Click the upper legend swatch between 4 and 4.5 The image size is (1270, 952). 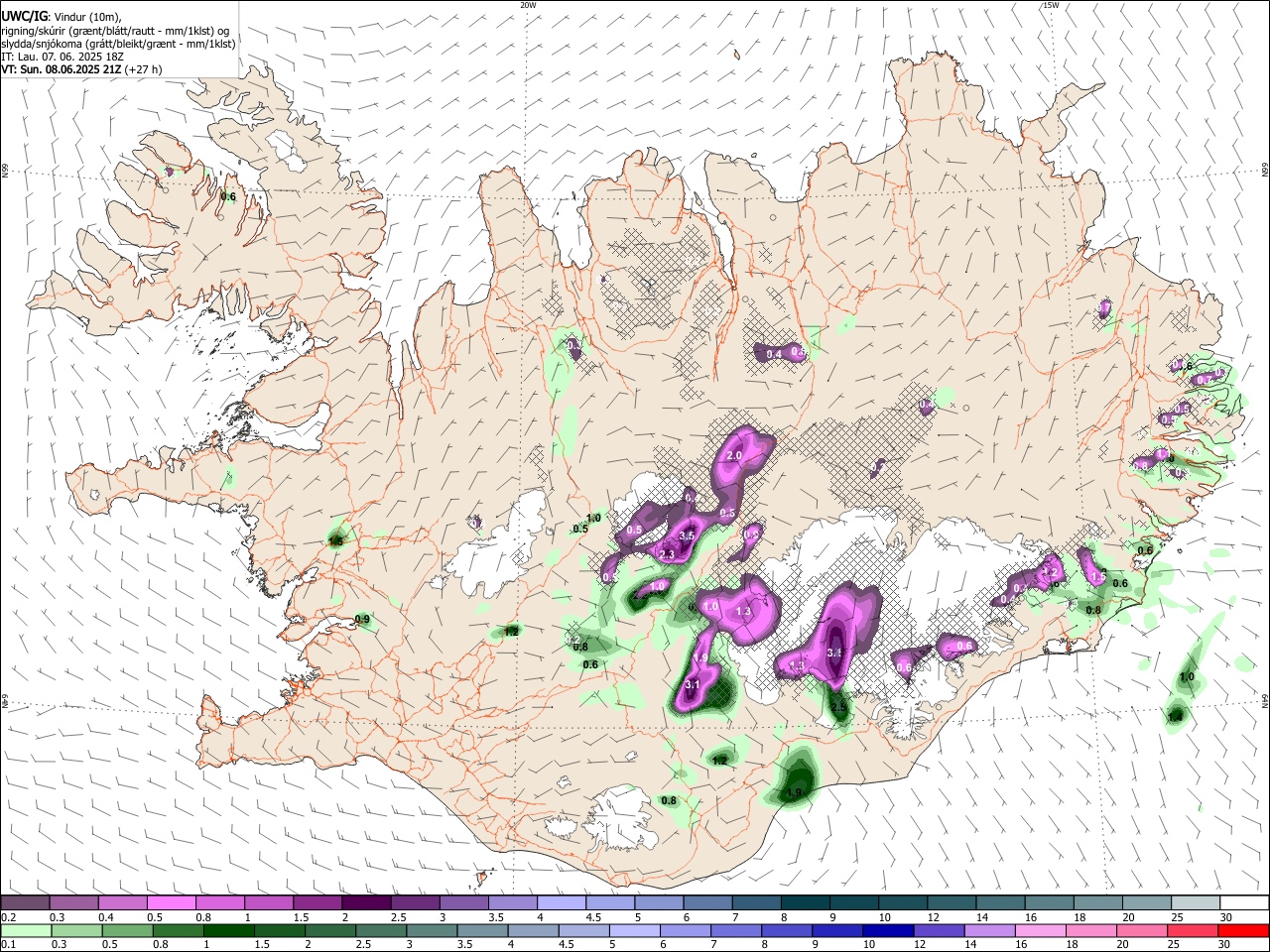click(x=561, y=903)
